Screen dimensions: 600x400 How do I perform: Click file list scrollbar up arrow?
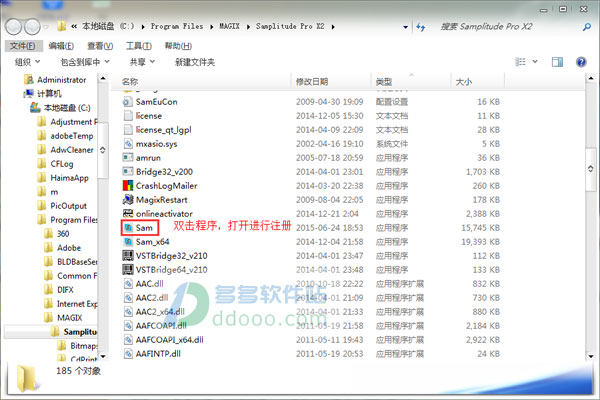591,79
